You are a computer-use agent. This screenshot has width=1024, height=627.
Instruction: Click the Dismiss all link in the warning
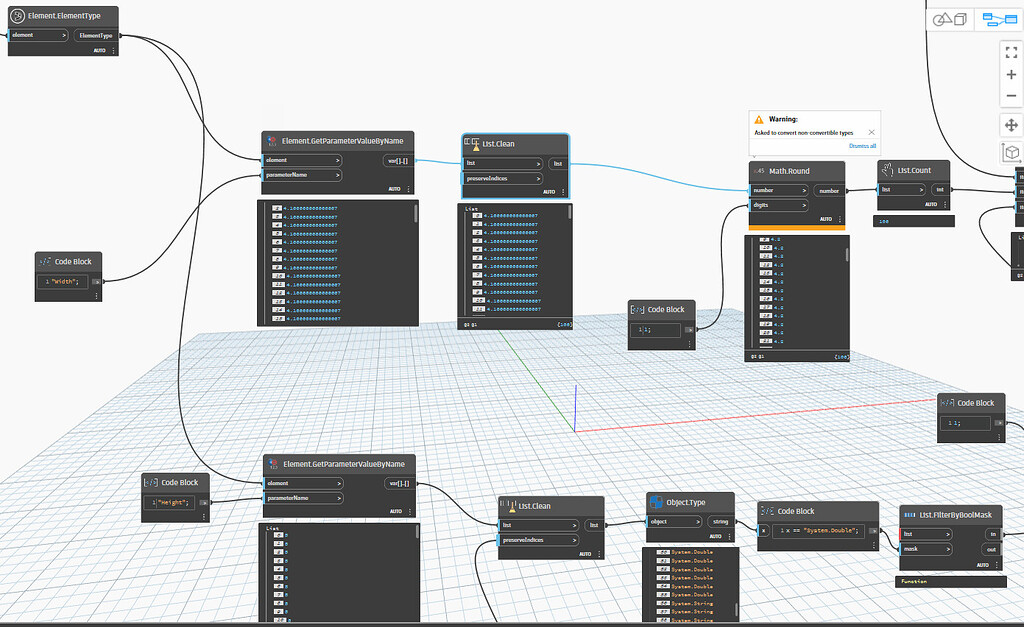(x=863, y=146)
